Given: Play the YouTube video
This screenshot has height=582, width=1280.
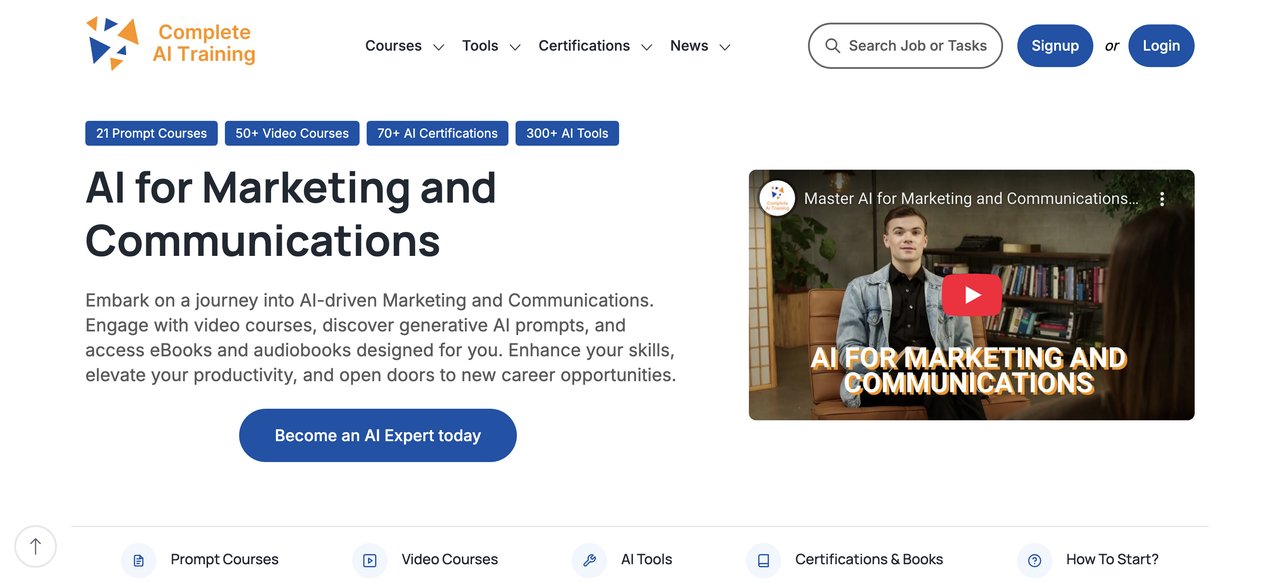Looking at the screenshot, I should [971, 295].
